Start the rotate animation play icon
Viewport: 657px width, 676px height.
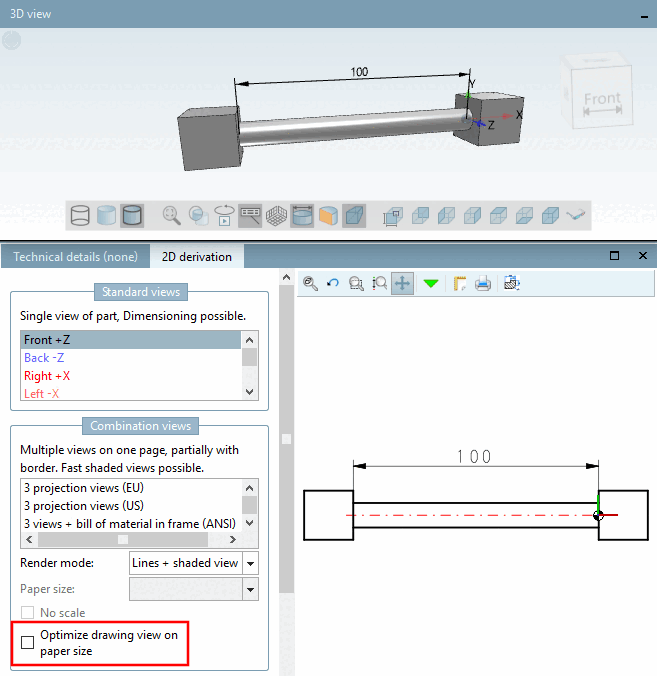pos(224,215)
